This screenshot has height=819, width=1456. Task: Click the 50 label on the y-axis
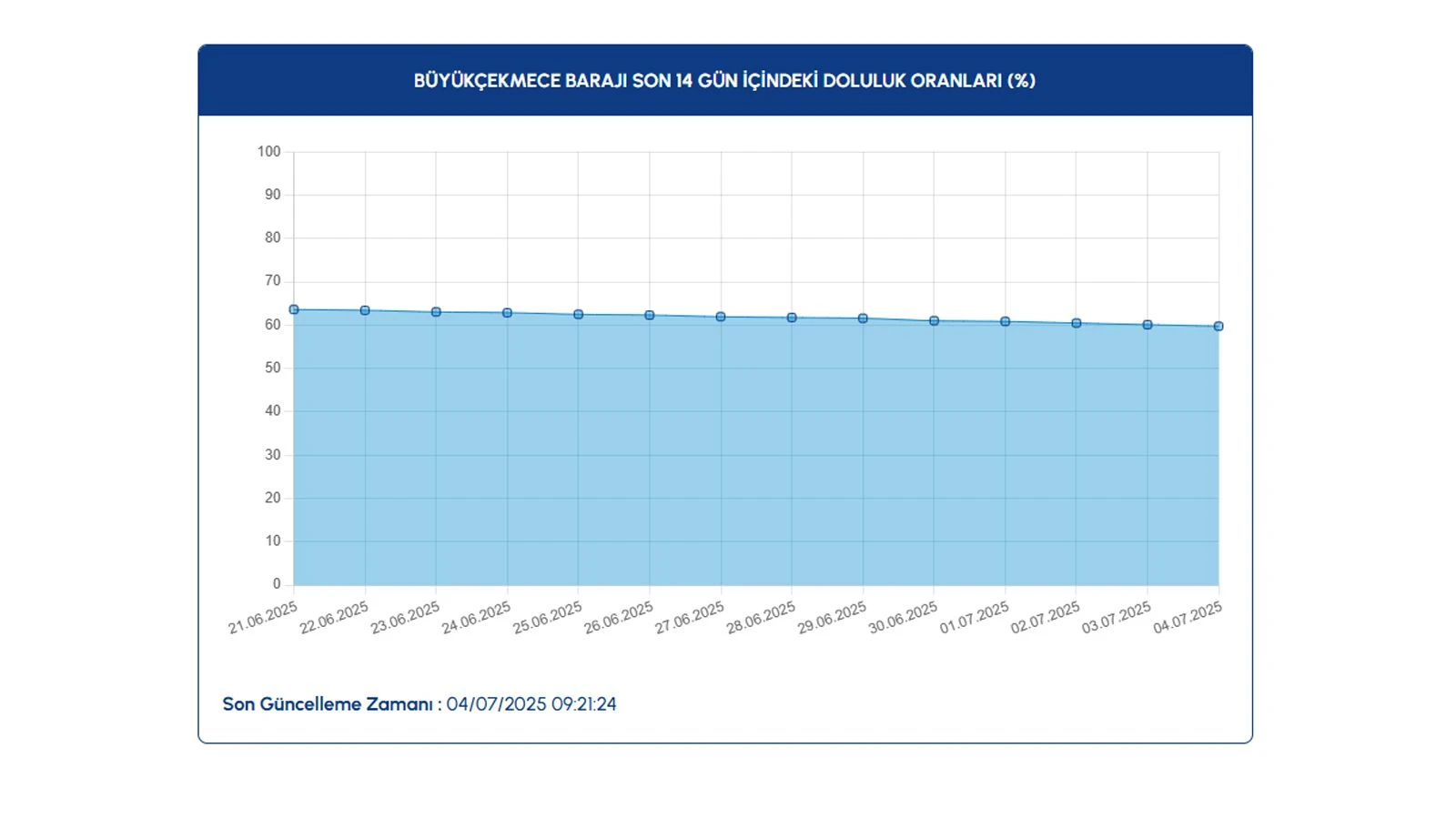click(x=273, y=368)
